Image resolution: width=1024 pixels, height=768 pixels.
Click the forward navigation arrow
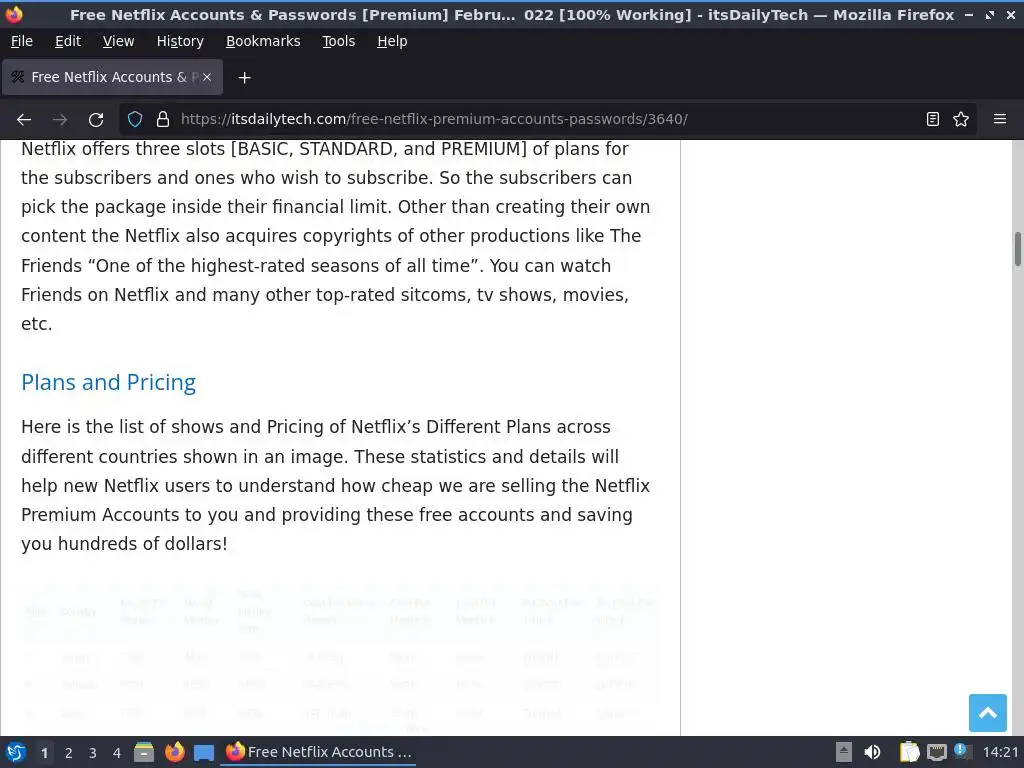(x=60, y=120)
